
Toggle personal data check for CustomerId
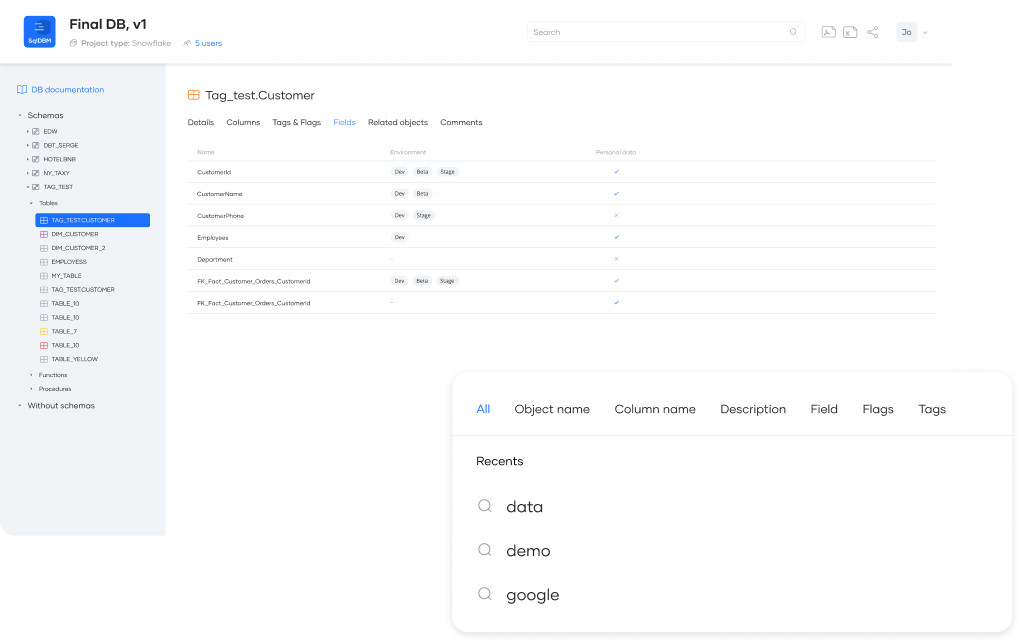(616, 172)
